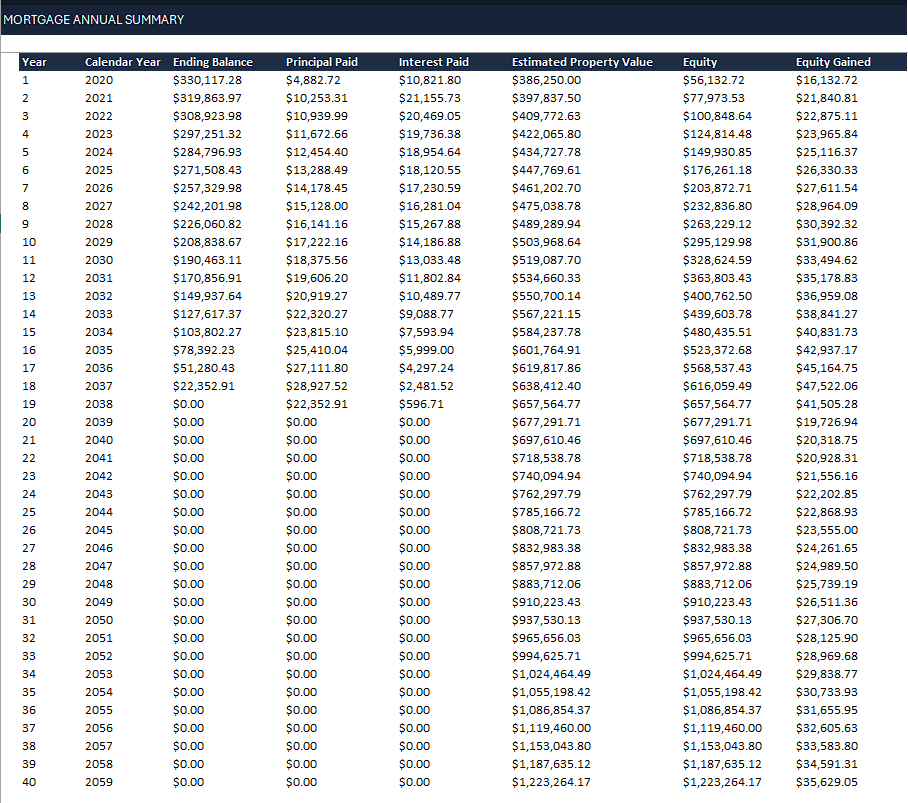The image size is (908, 803).
Task: Select calendar year cell 2056
Action: click(99, 727)
